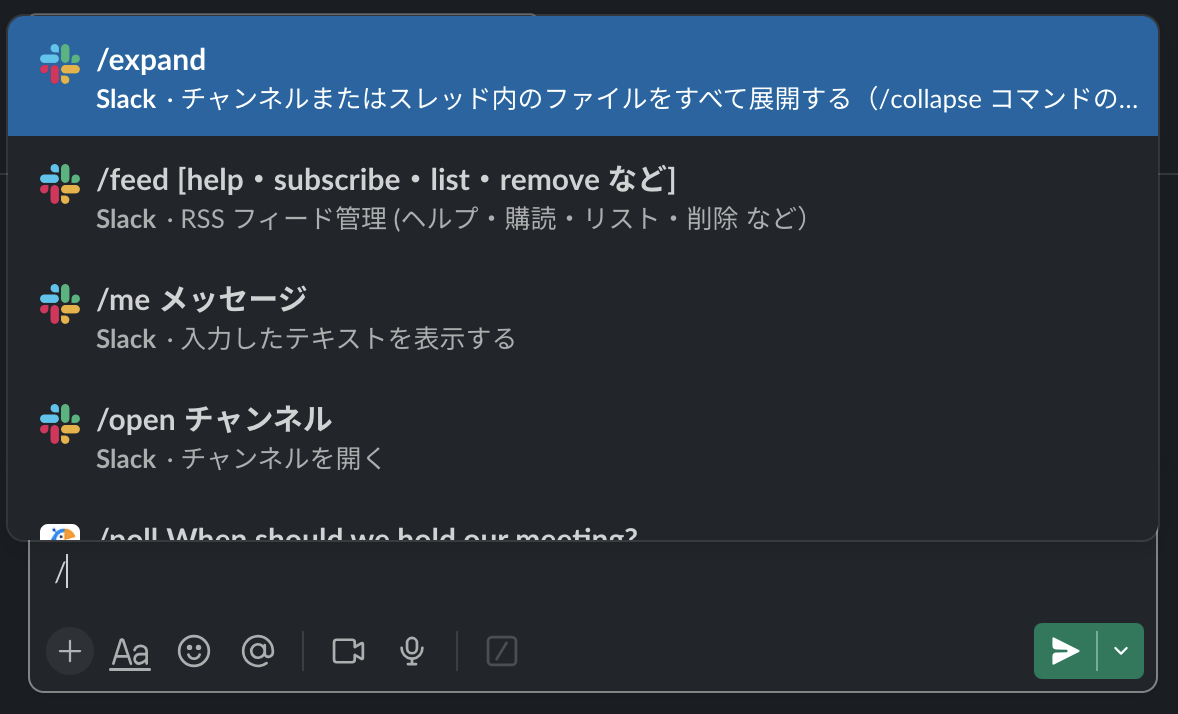Click the plus attachments icon

click(69, 651)
